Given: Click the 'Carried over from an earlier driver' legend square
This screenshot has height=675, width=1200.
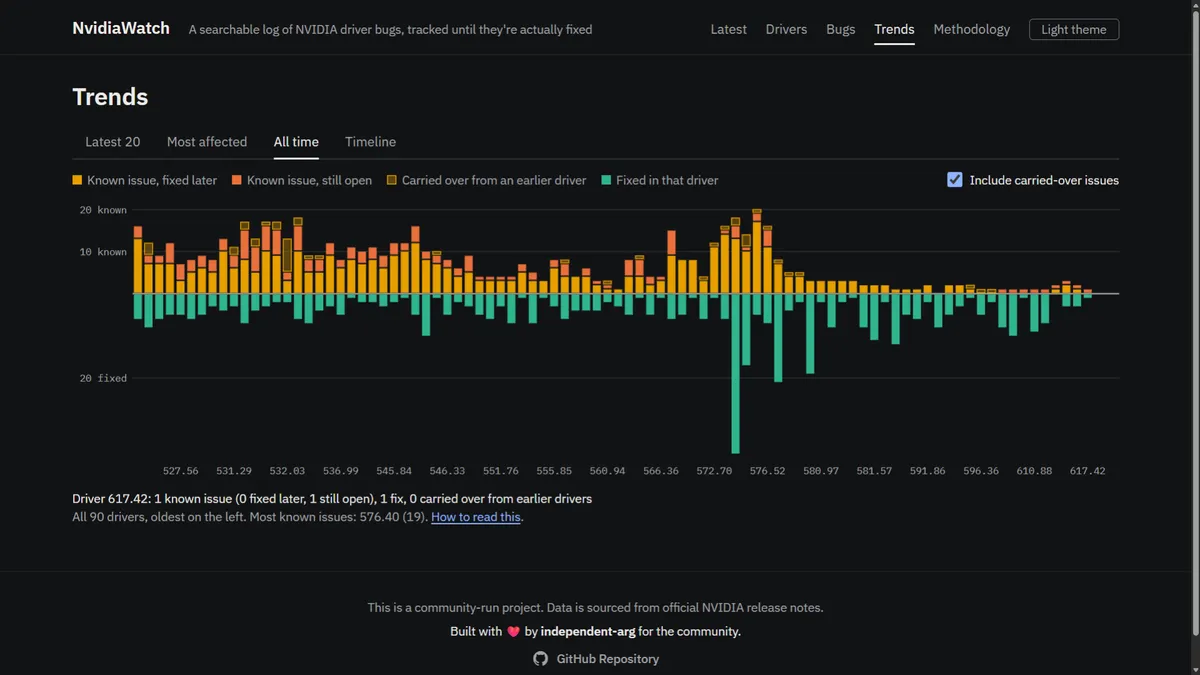Looking at the screenshot, I should click(x=392, y=180).
